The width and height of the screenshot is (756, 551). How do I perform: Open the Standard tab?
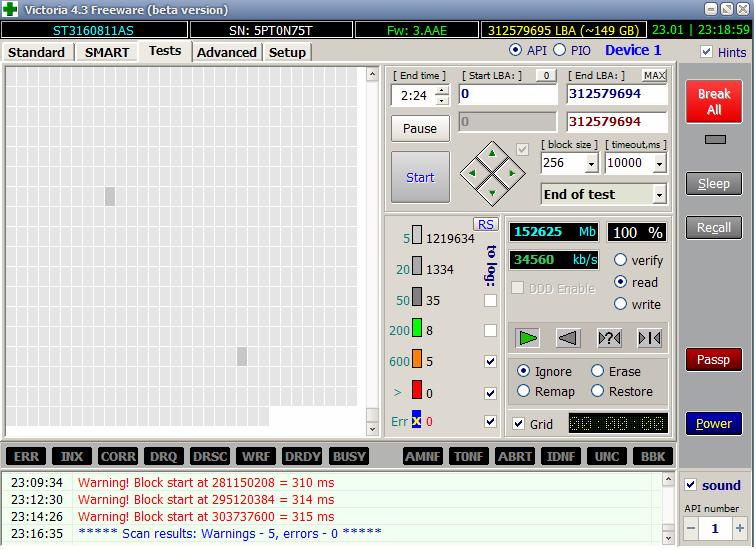pos(36,52)
